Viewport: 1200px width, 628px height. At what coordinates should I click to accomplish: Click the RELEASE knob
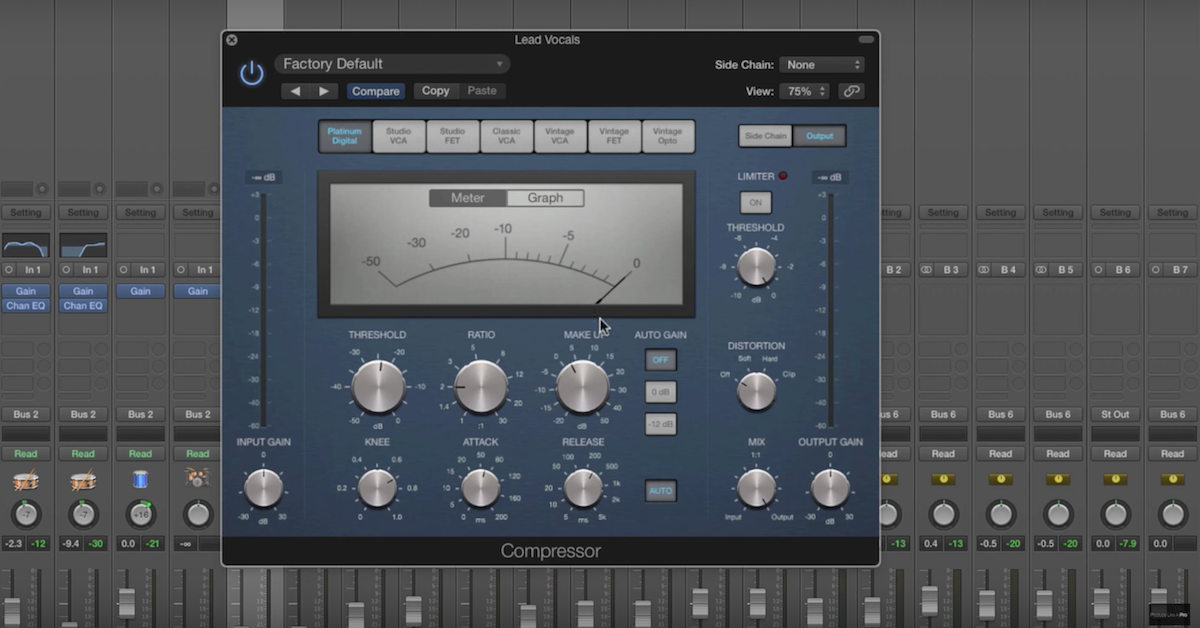click(583, 488)
